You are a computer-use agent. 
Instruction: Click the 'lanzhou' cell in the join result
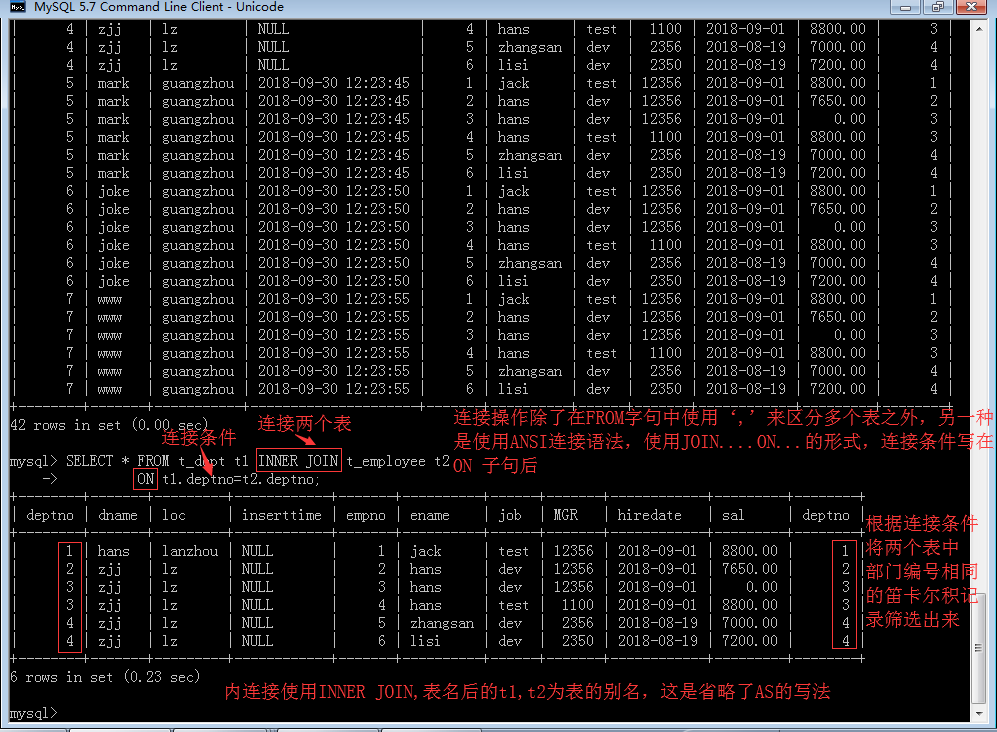(x=189, y=551)
